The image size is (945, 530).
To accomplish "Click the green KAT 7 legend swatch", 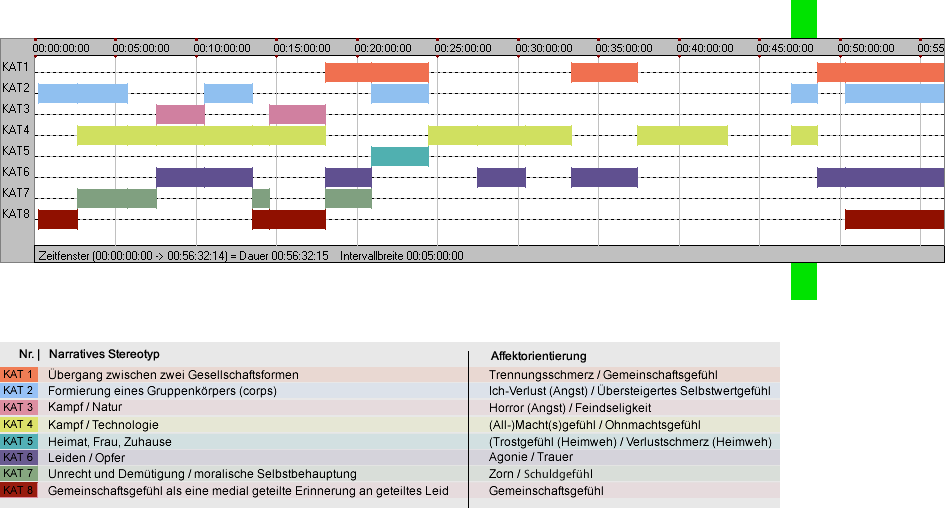I will coord(19,474).
